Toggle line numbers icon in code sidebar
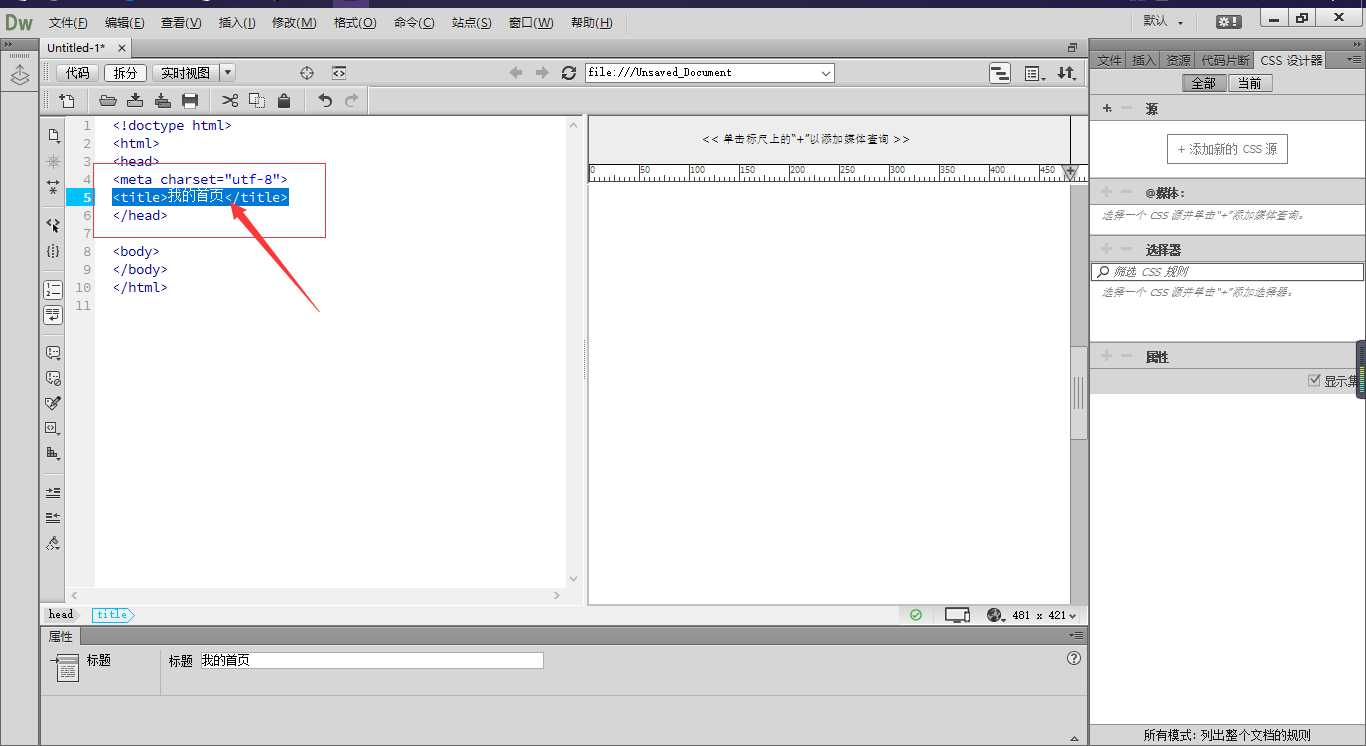The height and width of the screenshot is (746, 1366). click(53, 290)
